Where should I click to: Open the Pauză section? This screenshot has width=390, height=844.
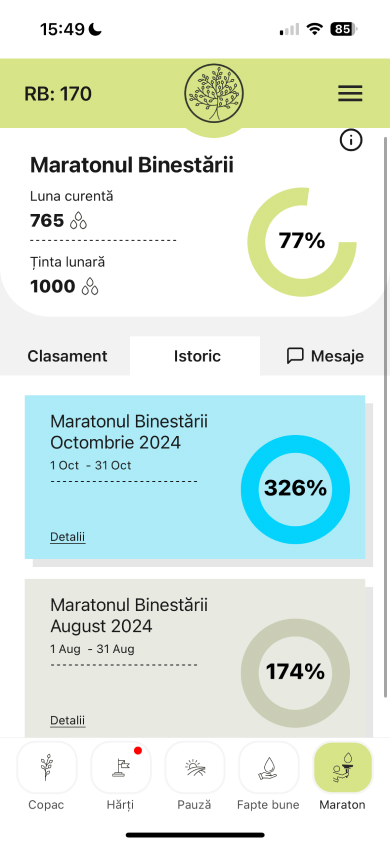point(194,776)
